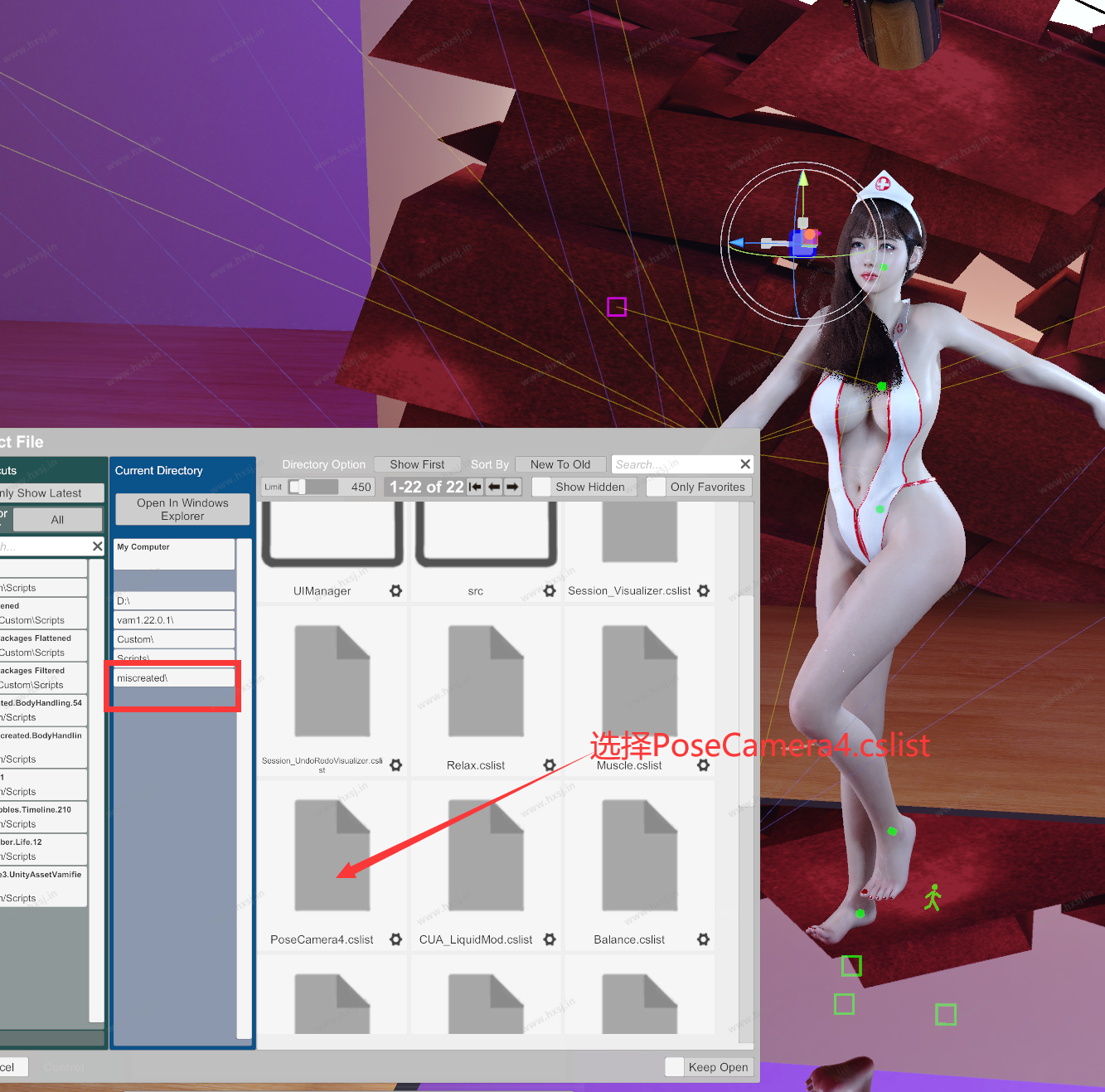Toggle the Only Favorites checkbox

[657, 487]
